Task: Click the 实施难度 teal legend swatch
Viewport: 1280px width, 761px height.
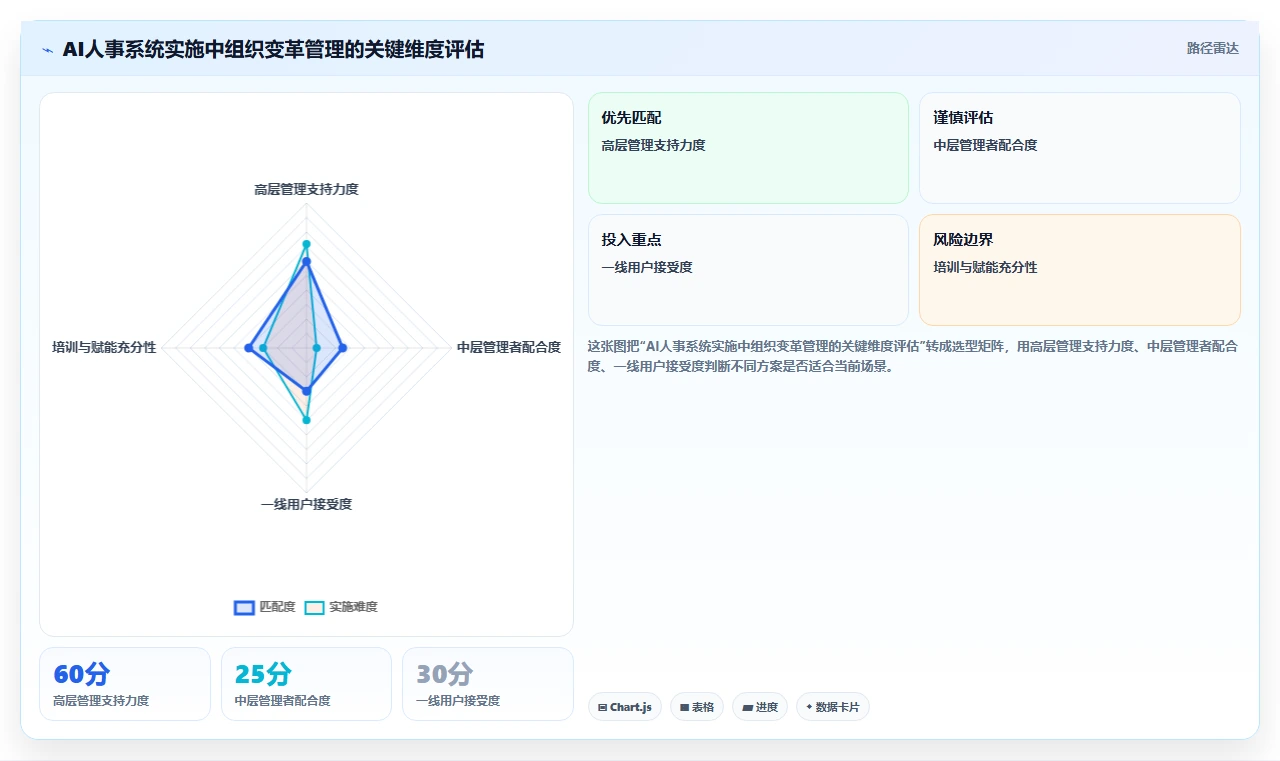Action: tap(315, 607)
